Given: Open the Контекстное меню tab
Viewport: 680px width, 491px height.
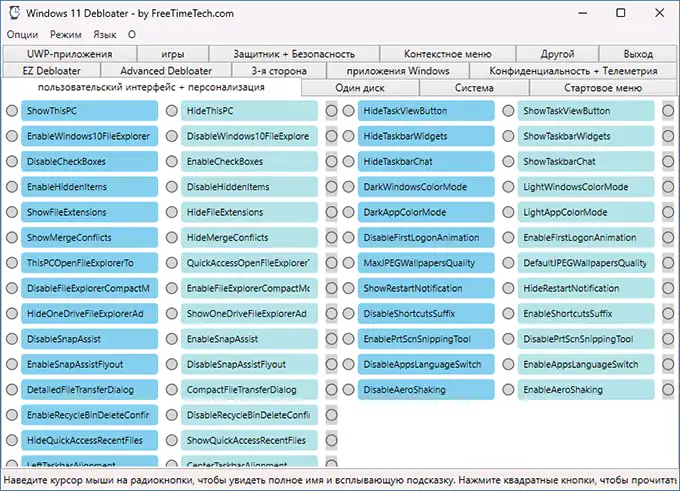Looking at the screenshot, I should pyautogui.click(x=448, y=54).
